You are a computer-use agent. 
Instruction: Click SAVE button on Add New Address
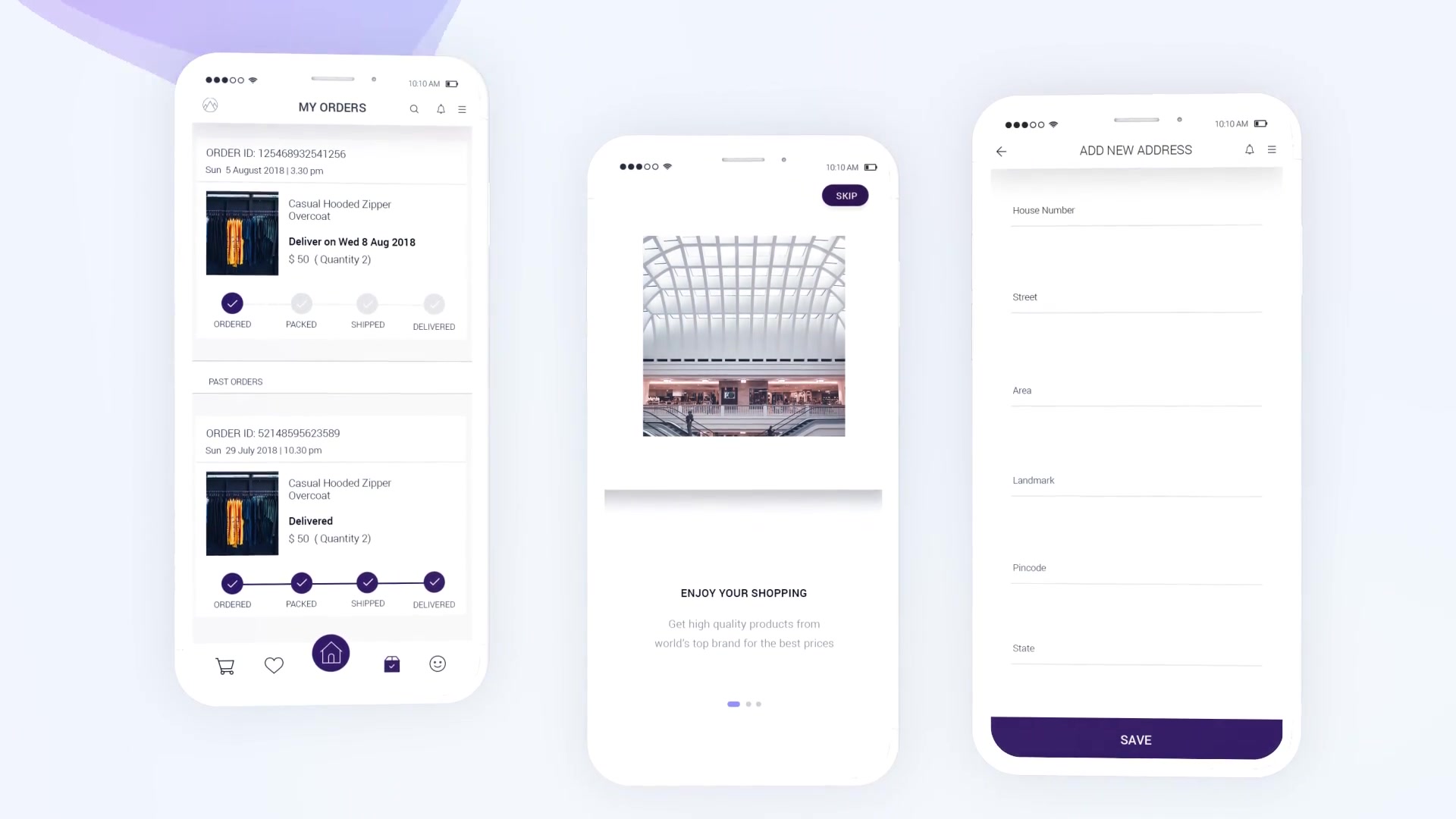[x=1135, y=739]
